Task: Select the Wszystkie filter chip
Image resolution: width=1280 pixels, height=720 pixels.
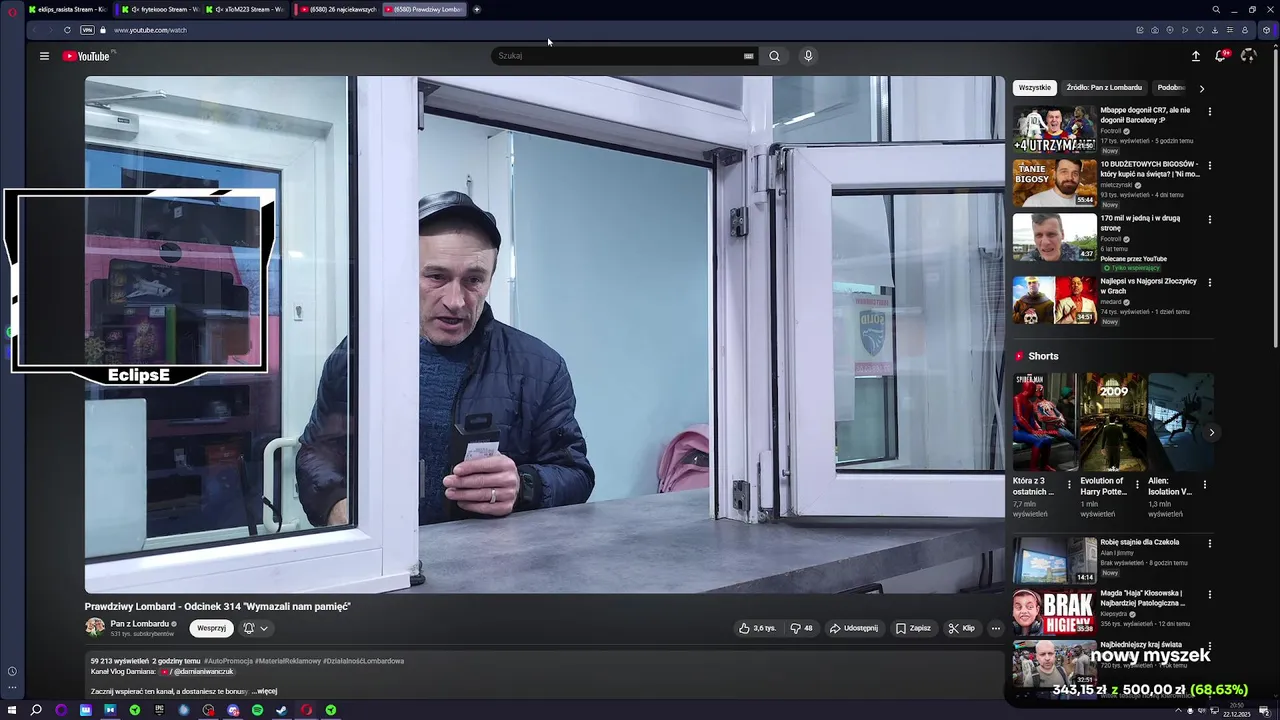Action: click(1035, 87)
